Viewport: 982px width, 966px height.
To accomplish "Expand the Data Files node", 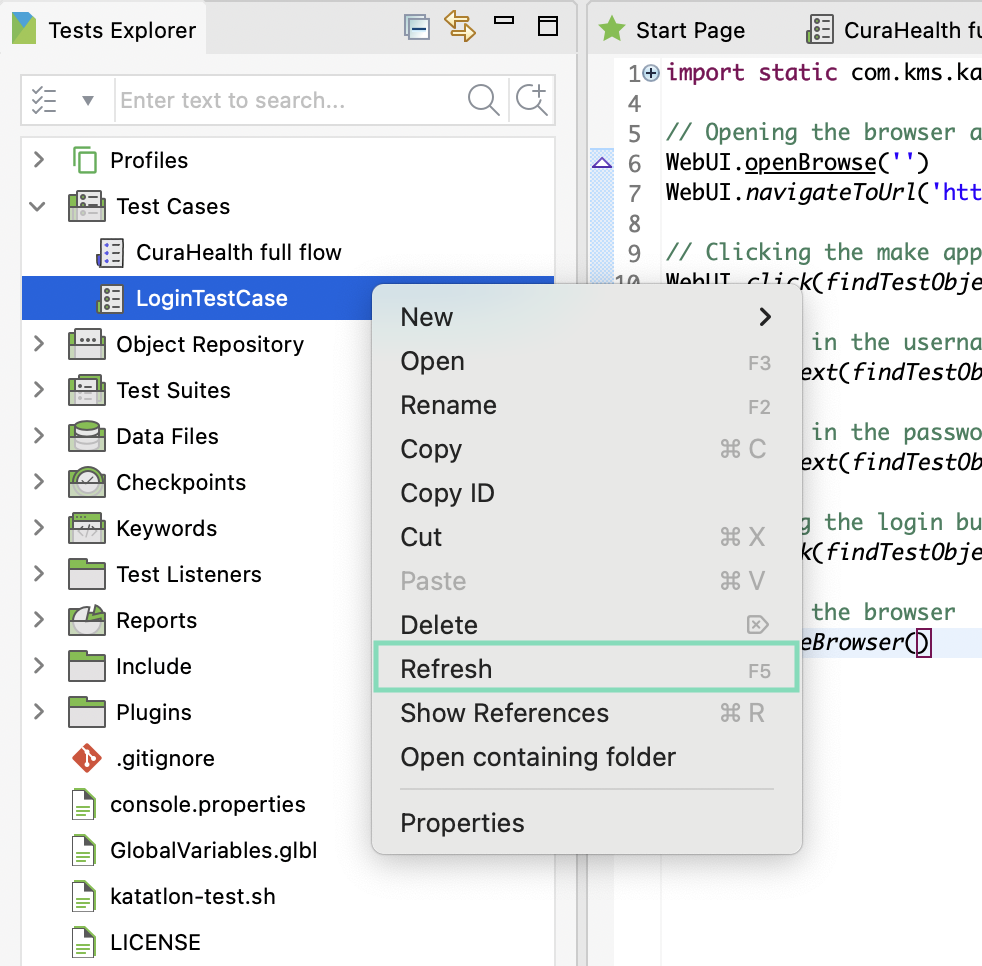I will (x=39, y=436).
